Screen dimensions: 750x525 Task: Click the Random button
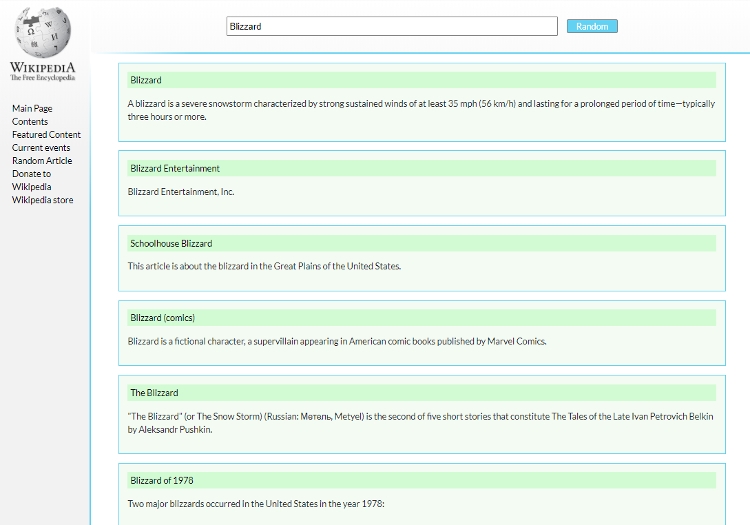pyautogui.click(x=592, y=26)
